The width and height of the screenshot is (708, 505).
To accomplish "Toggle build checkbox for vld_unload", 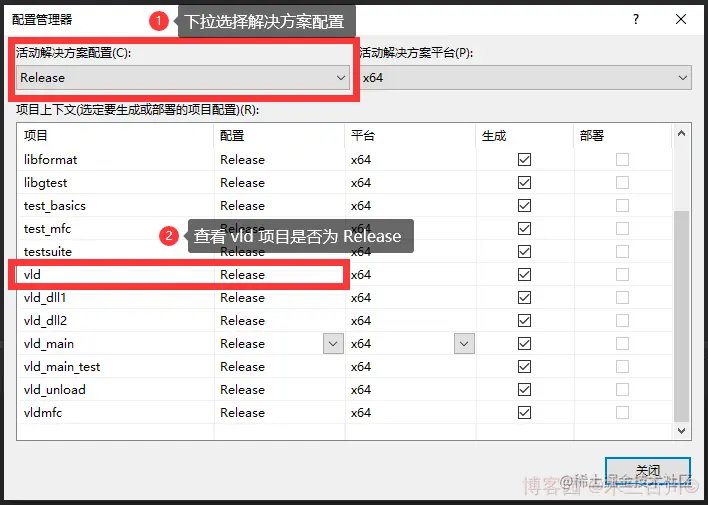I will point(524,389).
